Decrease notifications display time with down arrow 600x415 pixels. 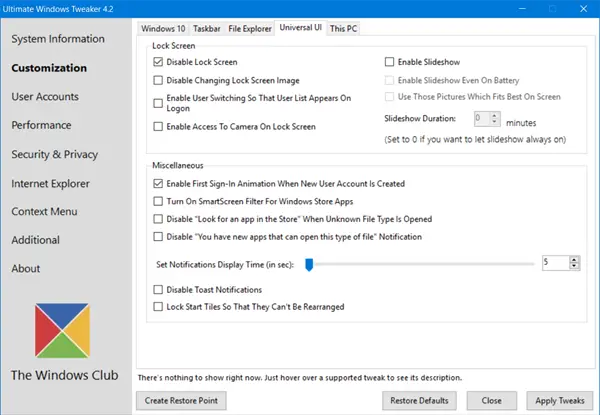[x=574, y=266]
